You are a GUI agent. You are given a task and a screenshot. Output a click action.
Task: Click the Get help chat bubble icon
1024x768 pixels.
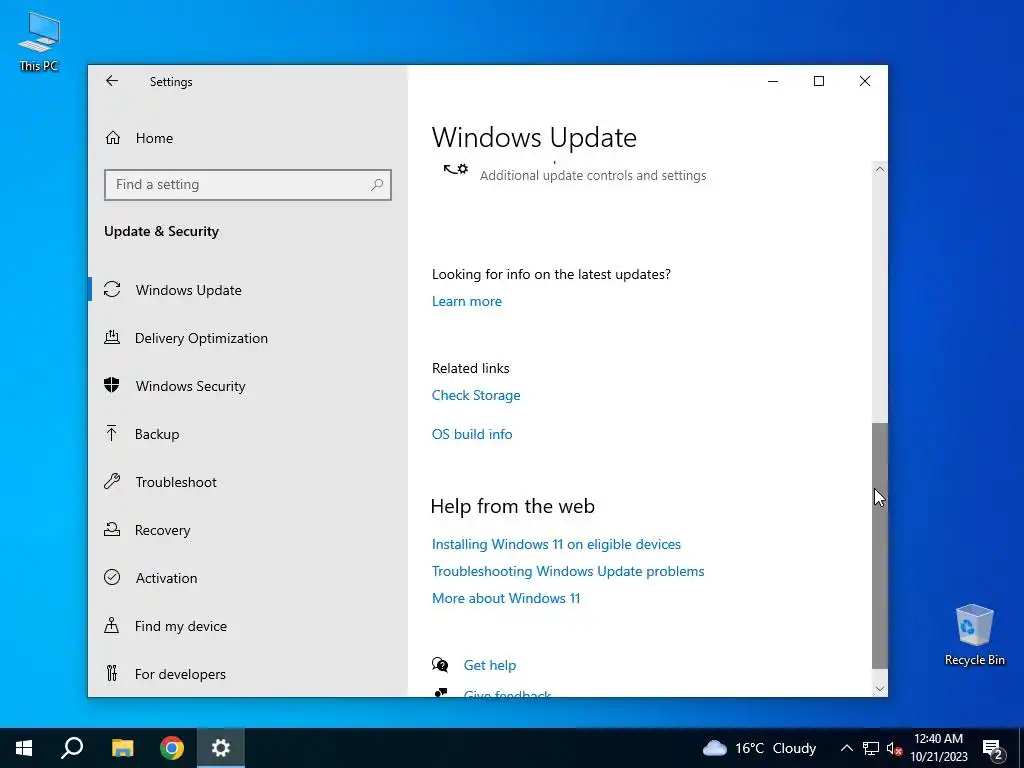point(440,665)
